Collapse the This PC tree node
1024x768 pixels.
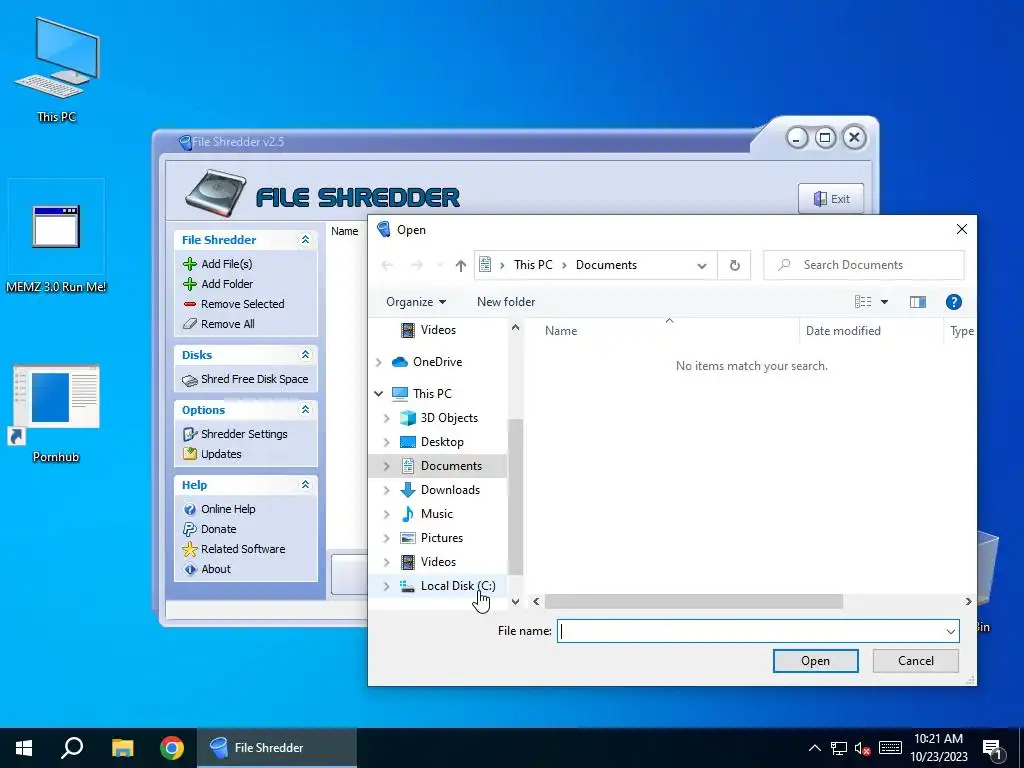coord(378,394)
